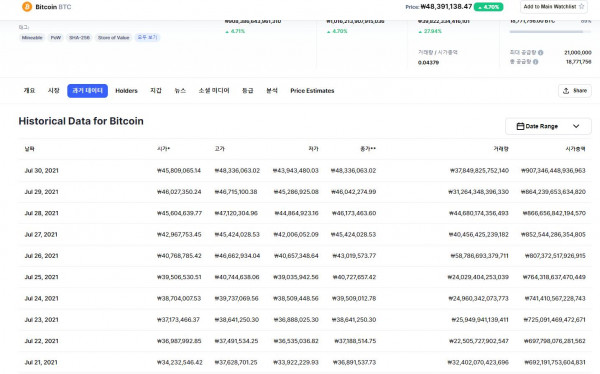
Task: Click the Share button
Action: coord(575,91)
